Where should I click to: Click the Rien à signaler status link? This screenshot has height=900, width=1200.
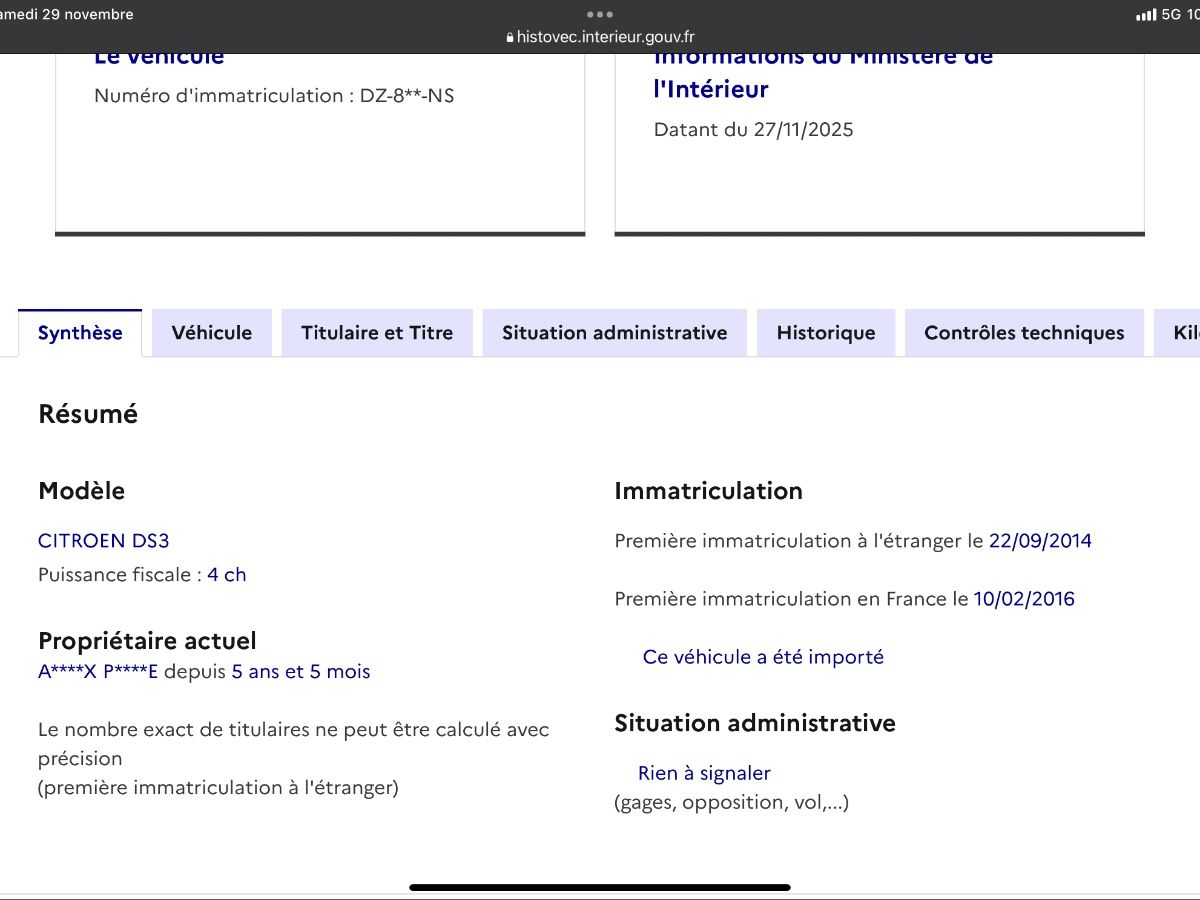coord(704,772)
